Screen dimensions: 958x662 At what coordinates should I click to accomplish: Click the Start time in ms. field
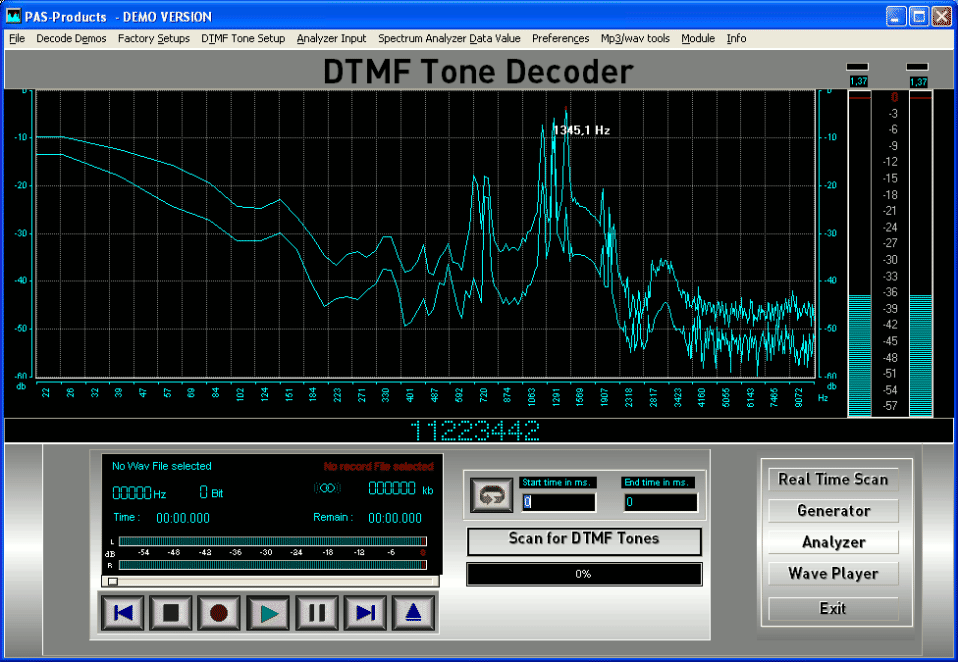[558, 502]
